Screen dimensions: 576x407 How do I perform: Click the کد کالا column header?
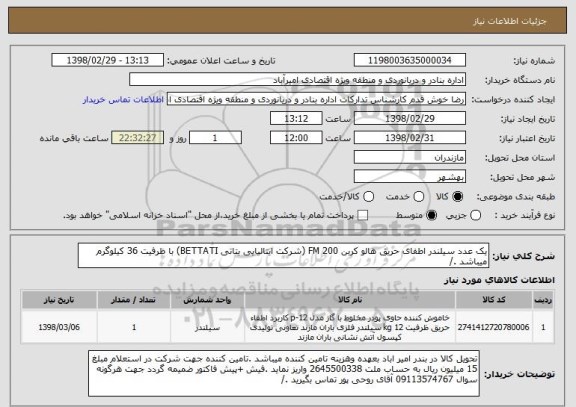coord(494,300)
